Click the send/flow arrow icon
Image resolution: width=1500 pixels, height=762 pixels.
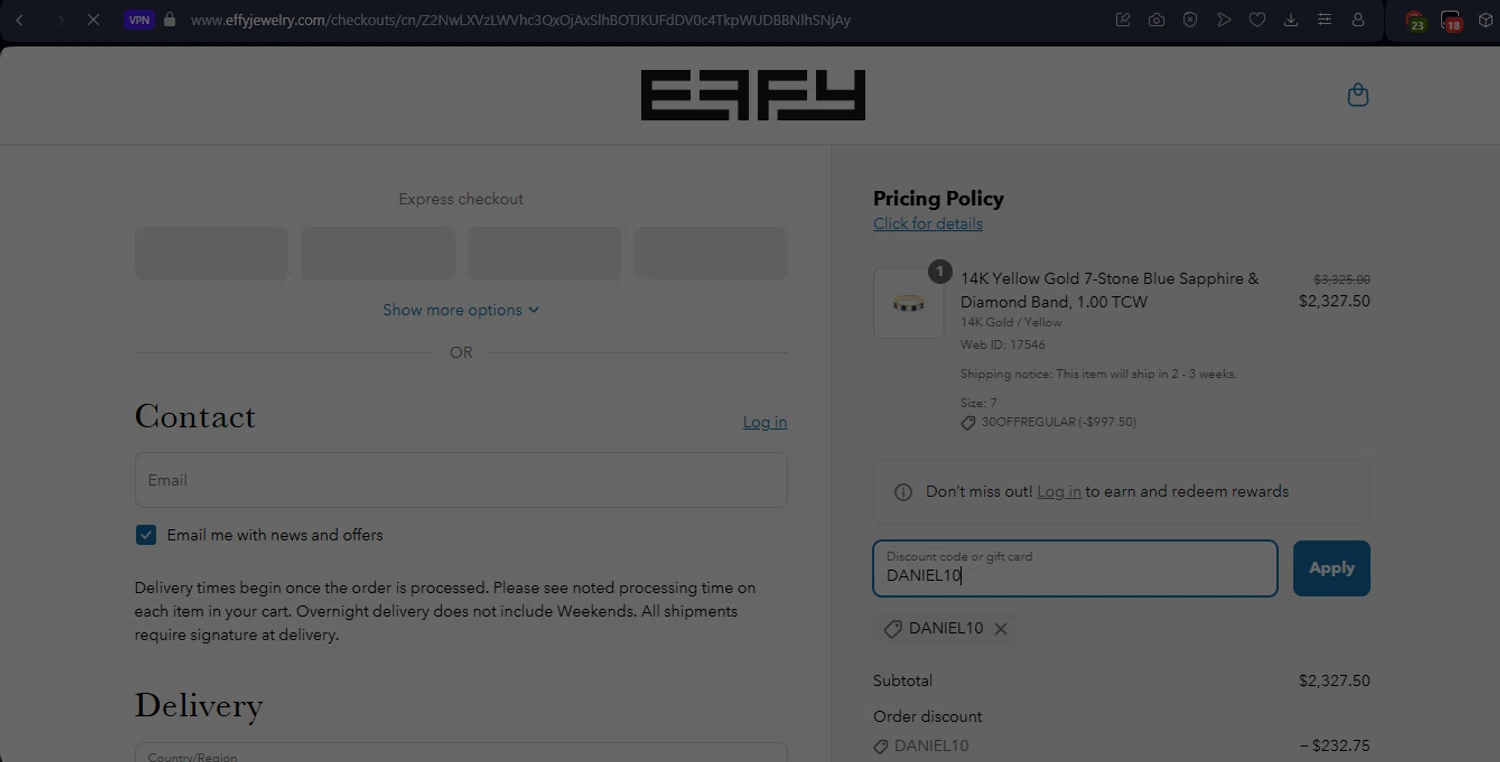pyautogui.click(x=1224, y=20)
